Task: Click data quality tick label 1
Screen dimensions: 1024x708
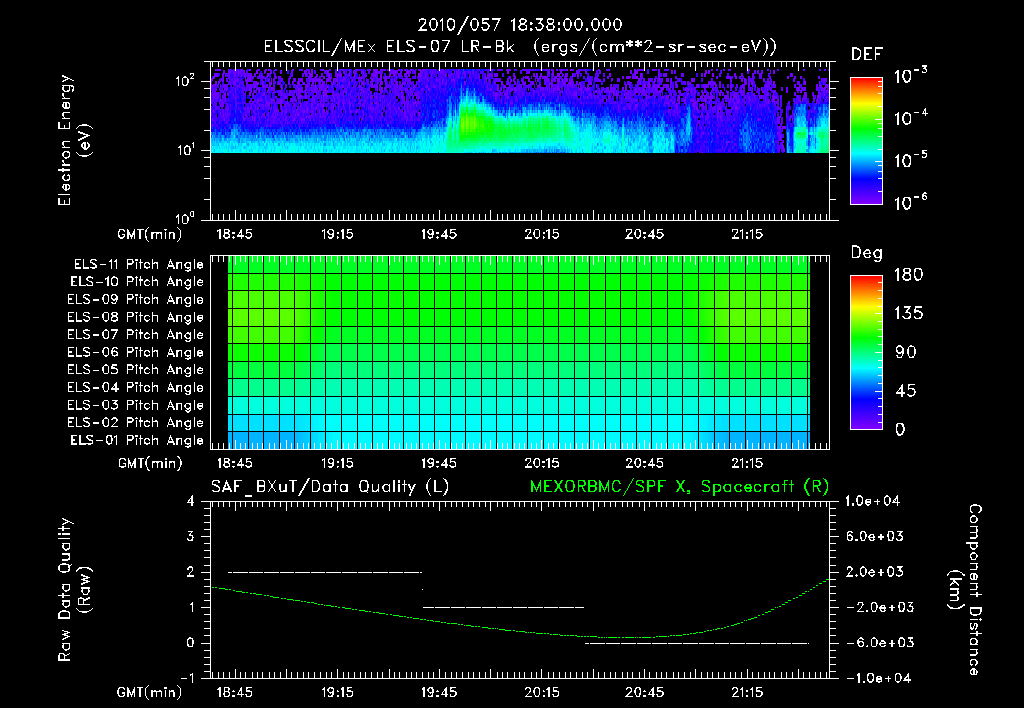Action: [191, 607]
